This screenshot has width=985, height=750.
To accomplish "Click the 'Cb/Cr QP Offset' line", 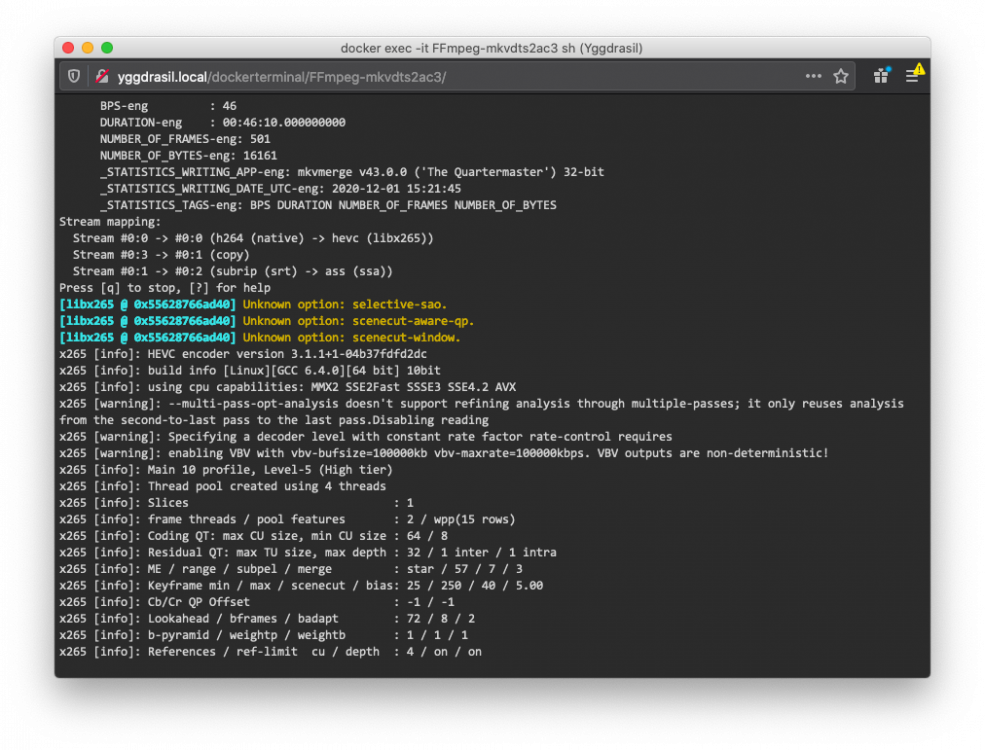I will pos(256,602).
